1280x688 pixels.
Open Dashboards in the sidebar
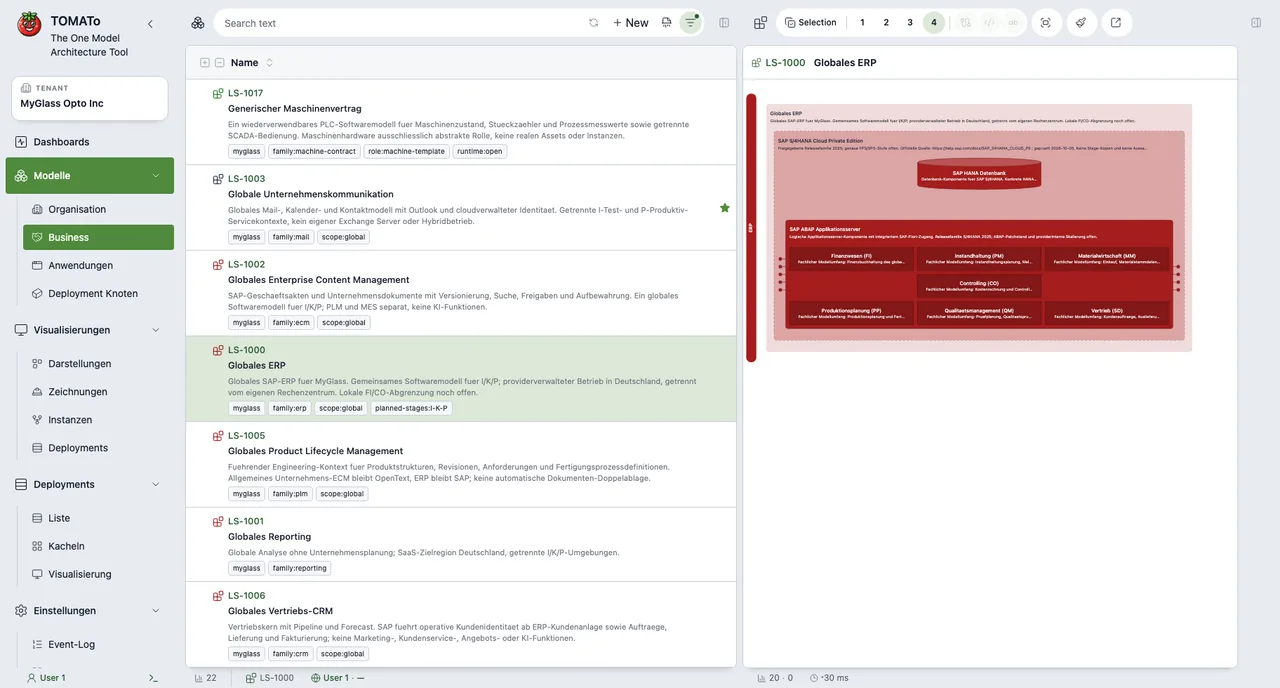(x=90, y=142)
